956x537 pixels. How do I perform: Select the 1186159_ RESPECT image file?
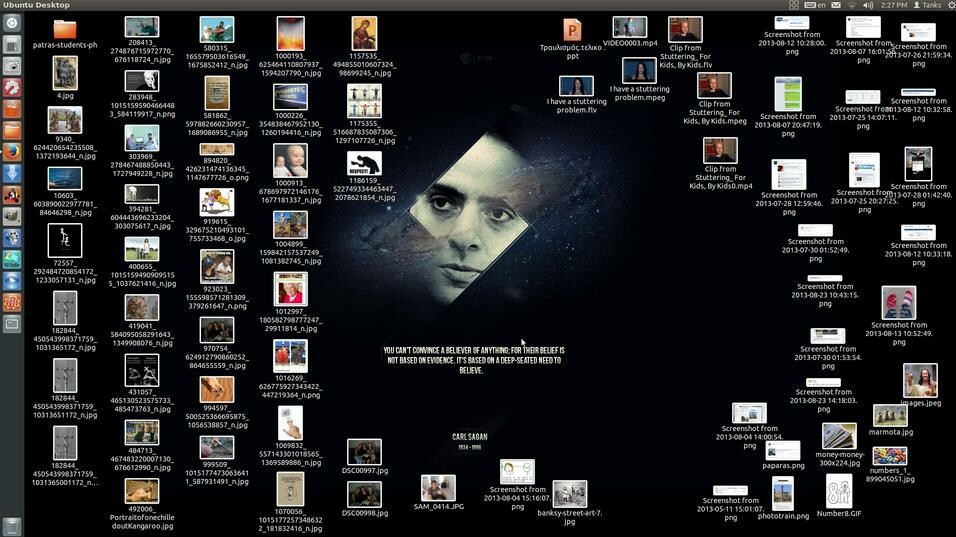364,176
